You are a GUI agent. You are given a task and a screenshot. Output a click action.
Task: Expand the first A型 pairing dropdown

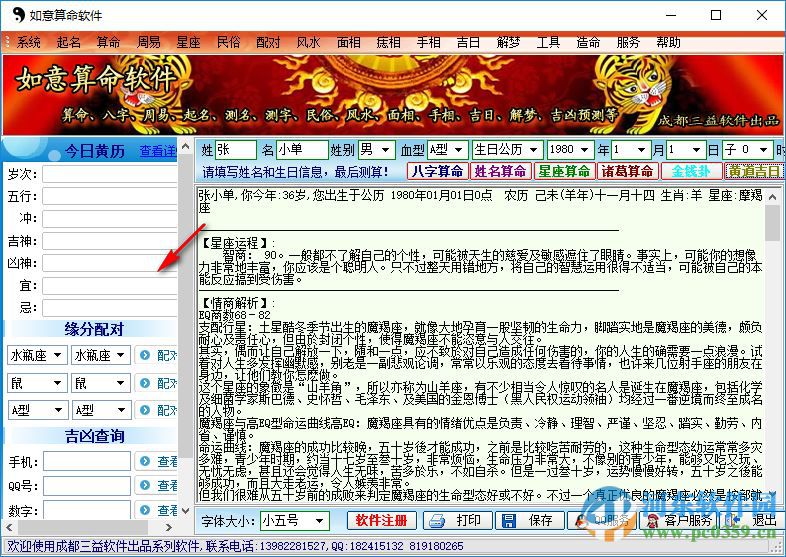tap(58, 410)
